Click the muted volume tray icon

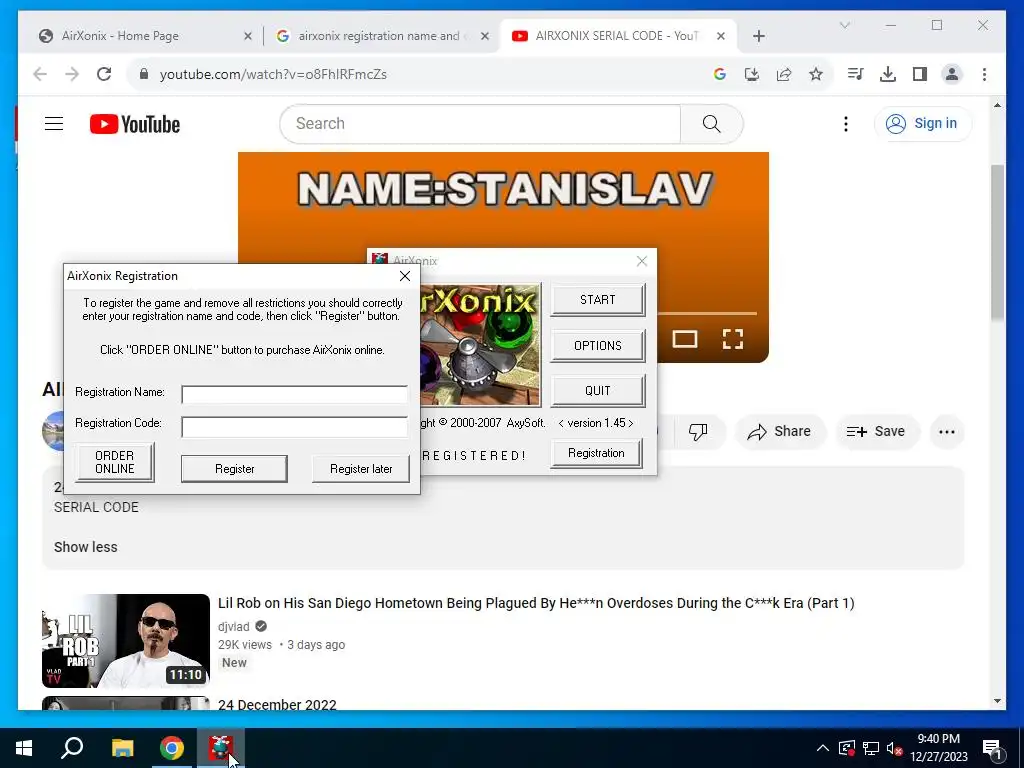[x=895, y=748]
